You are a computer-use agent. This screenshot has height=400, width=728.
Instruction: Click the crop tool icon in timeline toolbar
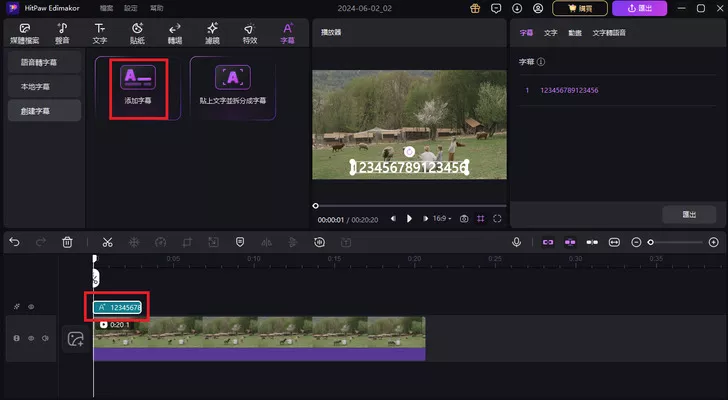tap(187, 242)
